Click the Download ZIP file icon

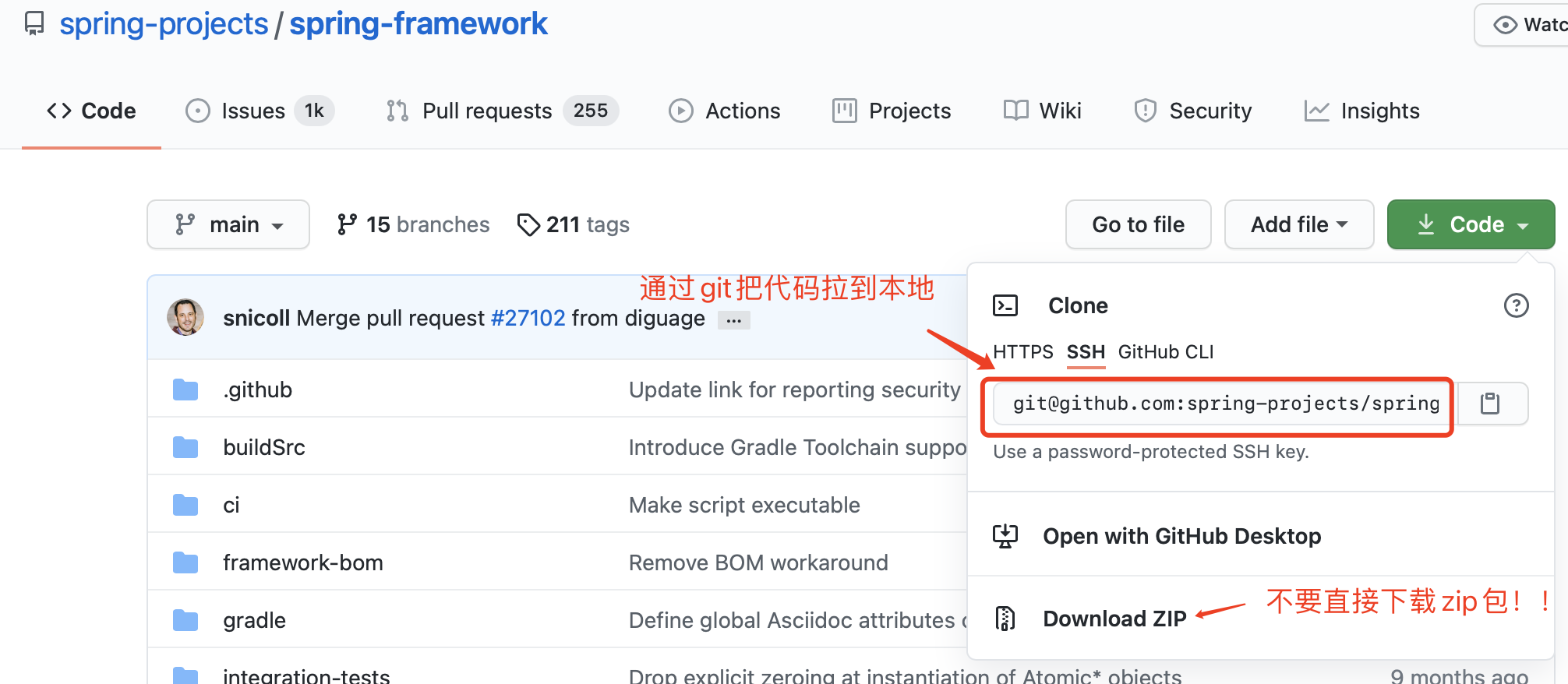pos(1005,619)
